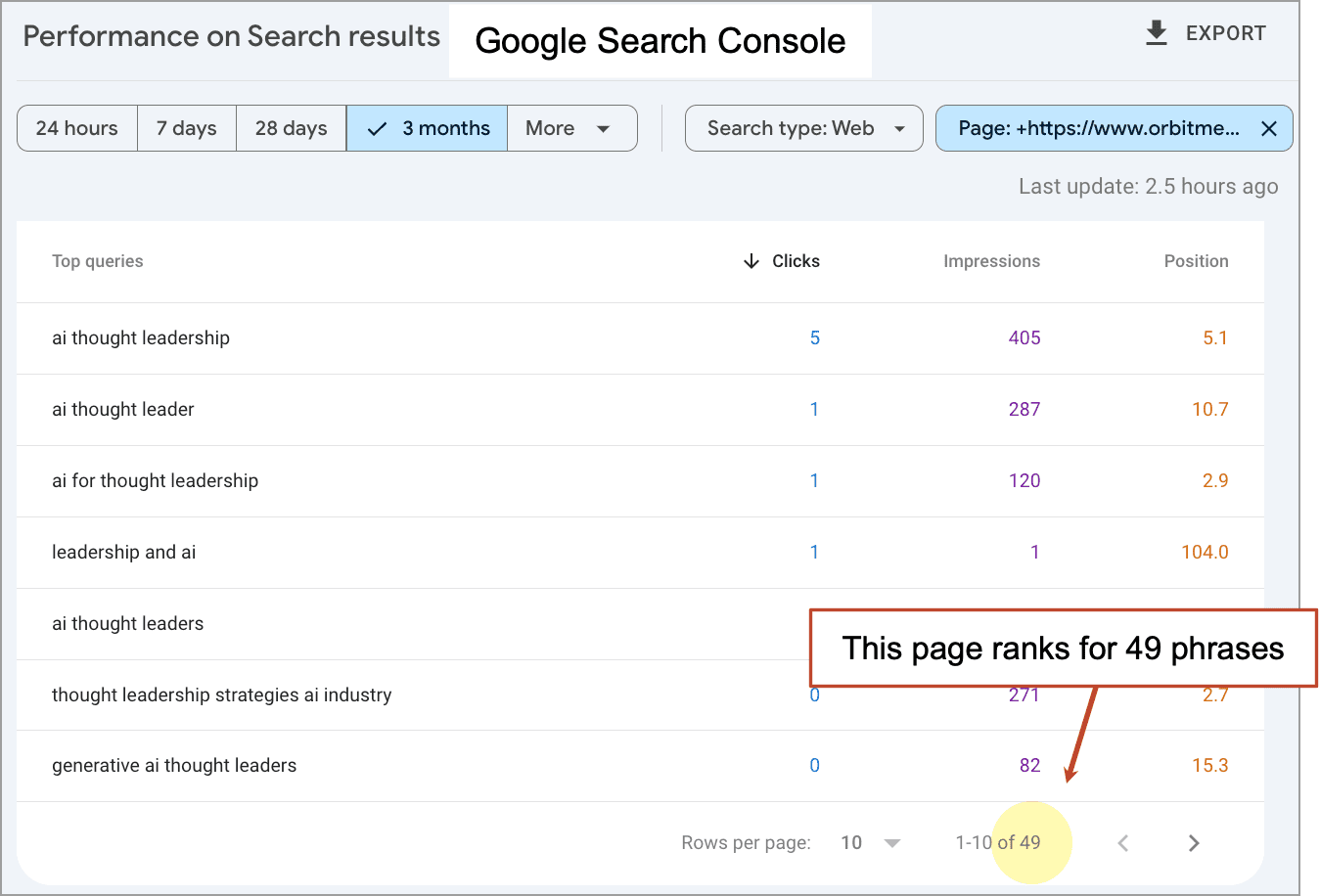Image resolution: width=1320 pixels, height=896 pixels.
Task: Click the Clicks sort arrow icon
Action: pos(751,261)
